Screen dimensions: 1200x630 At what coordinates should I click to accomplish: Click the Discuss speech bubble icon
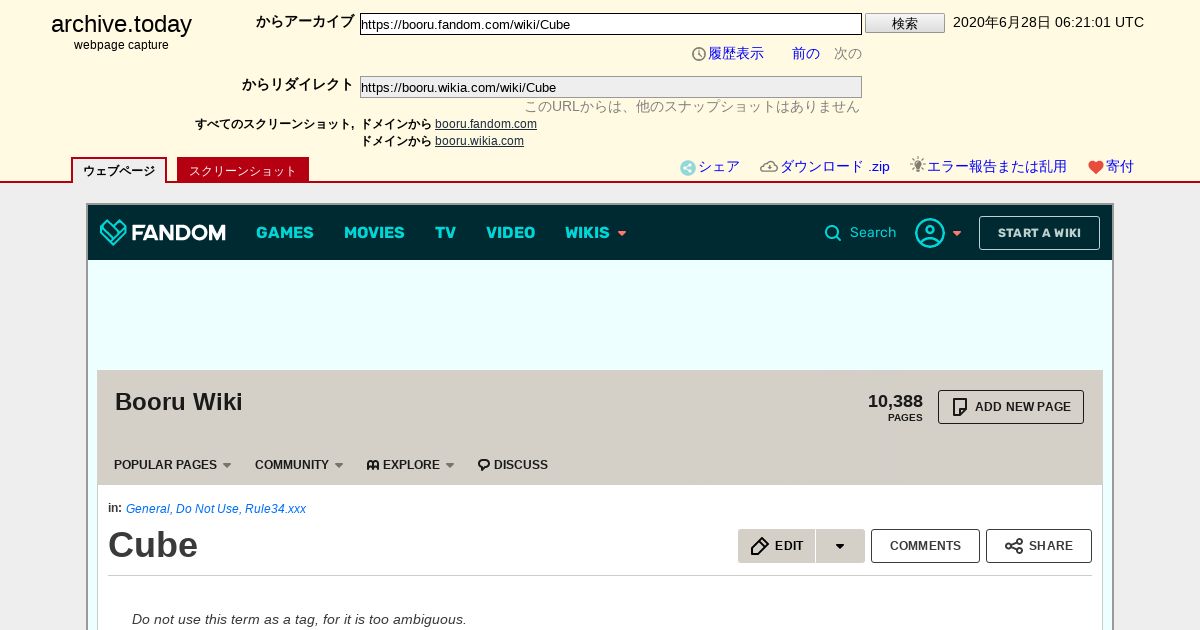click(484, 465)
